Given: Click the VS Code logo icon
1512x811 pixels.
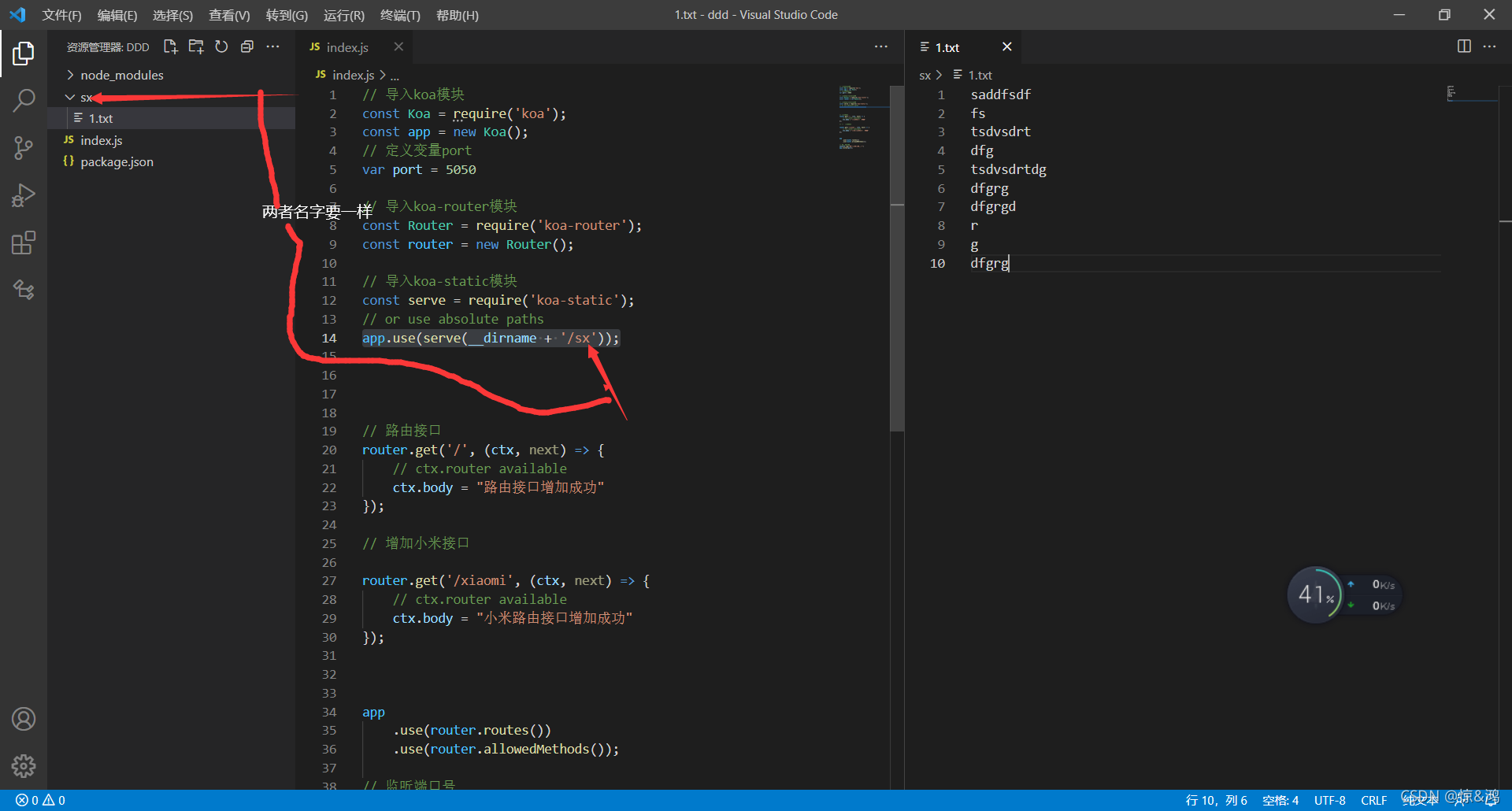Looking at the screenshot, I should [17, 15].
